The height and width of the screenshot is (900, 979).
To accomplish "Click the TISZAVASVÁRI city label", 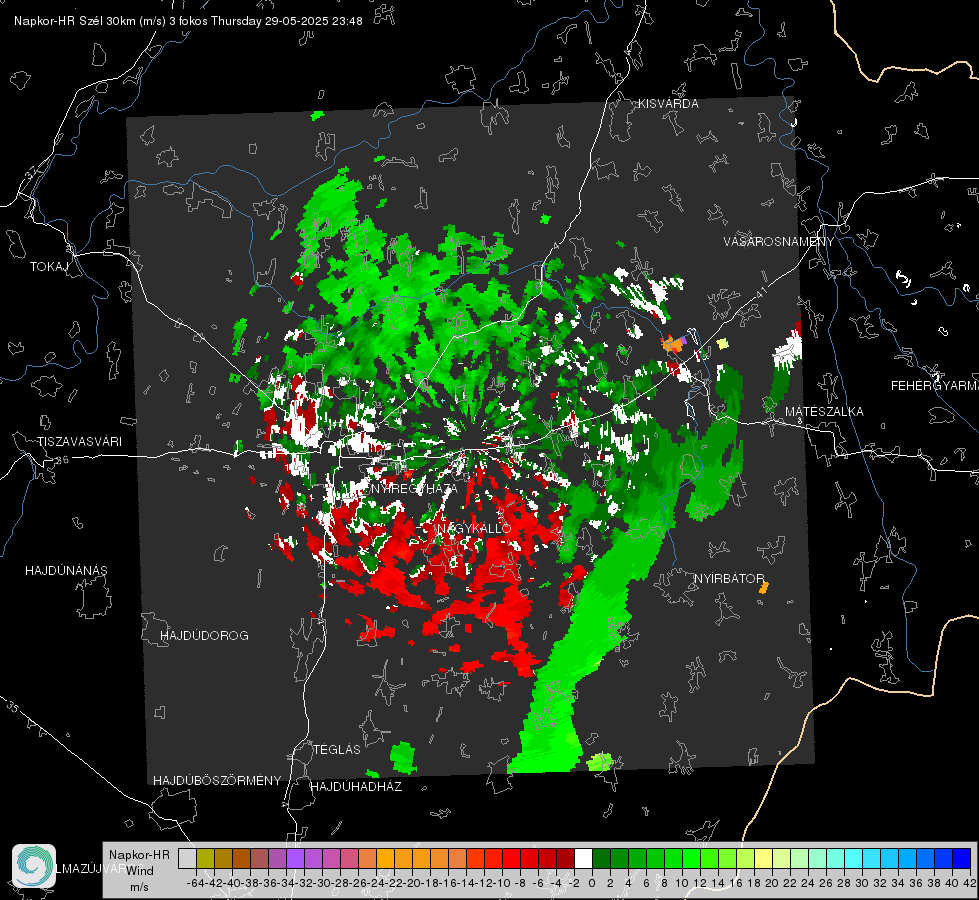I will click(x=79, y=442).
